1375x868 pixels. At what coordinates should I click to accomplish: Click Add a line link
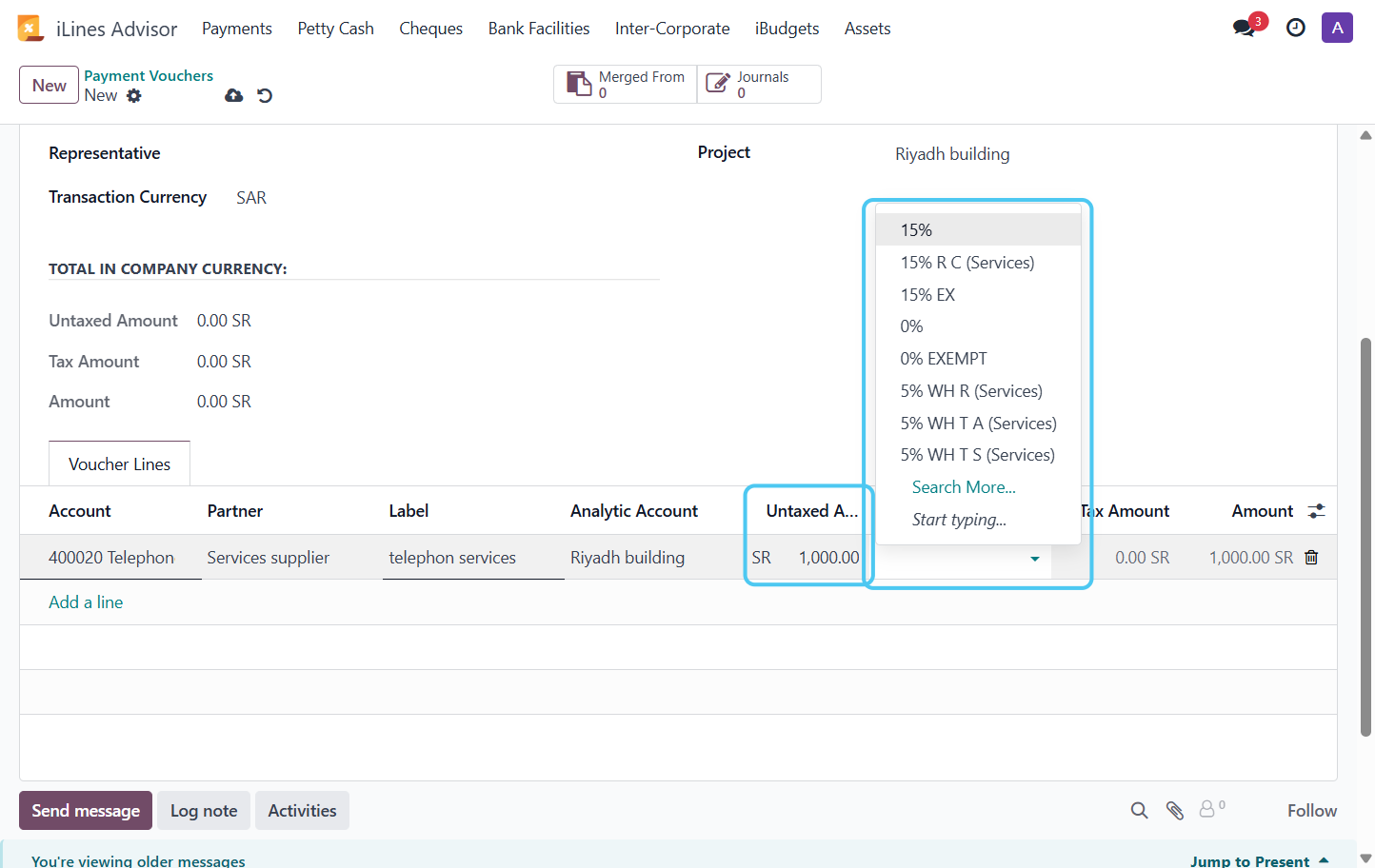pos(86,602)
